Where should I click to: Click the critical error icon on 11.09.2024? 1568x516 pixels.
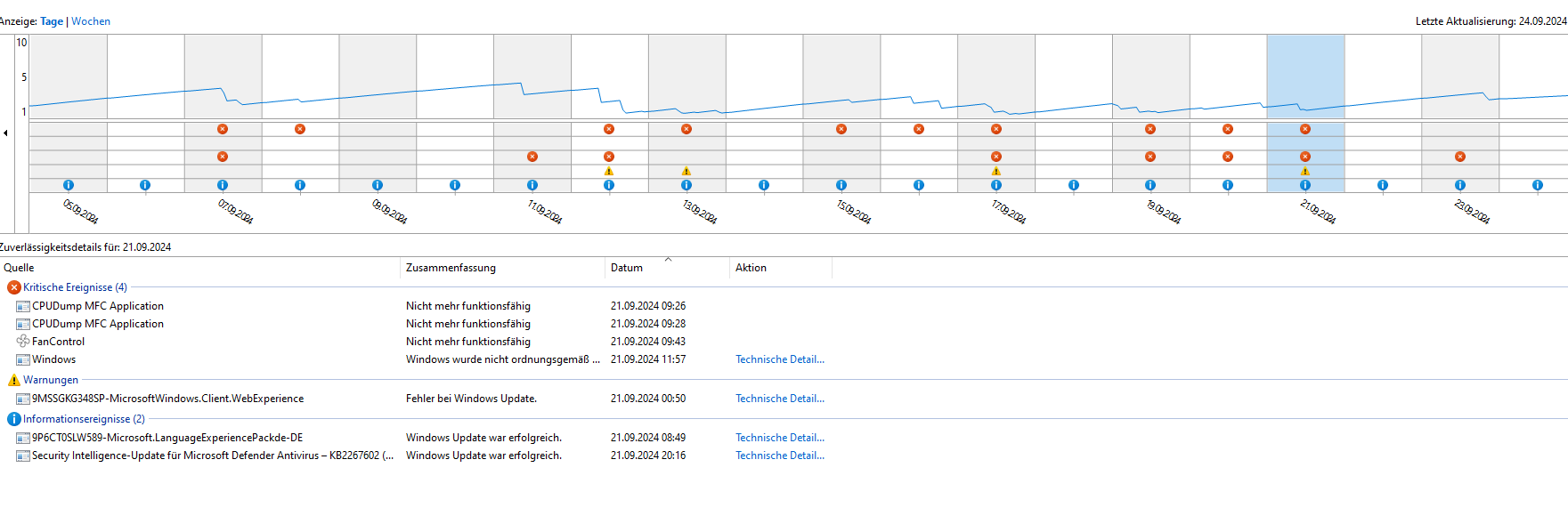coord(532,157)
